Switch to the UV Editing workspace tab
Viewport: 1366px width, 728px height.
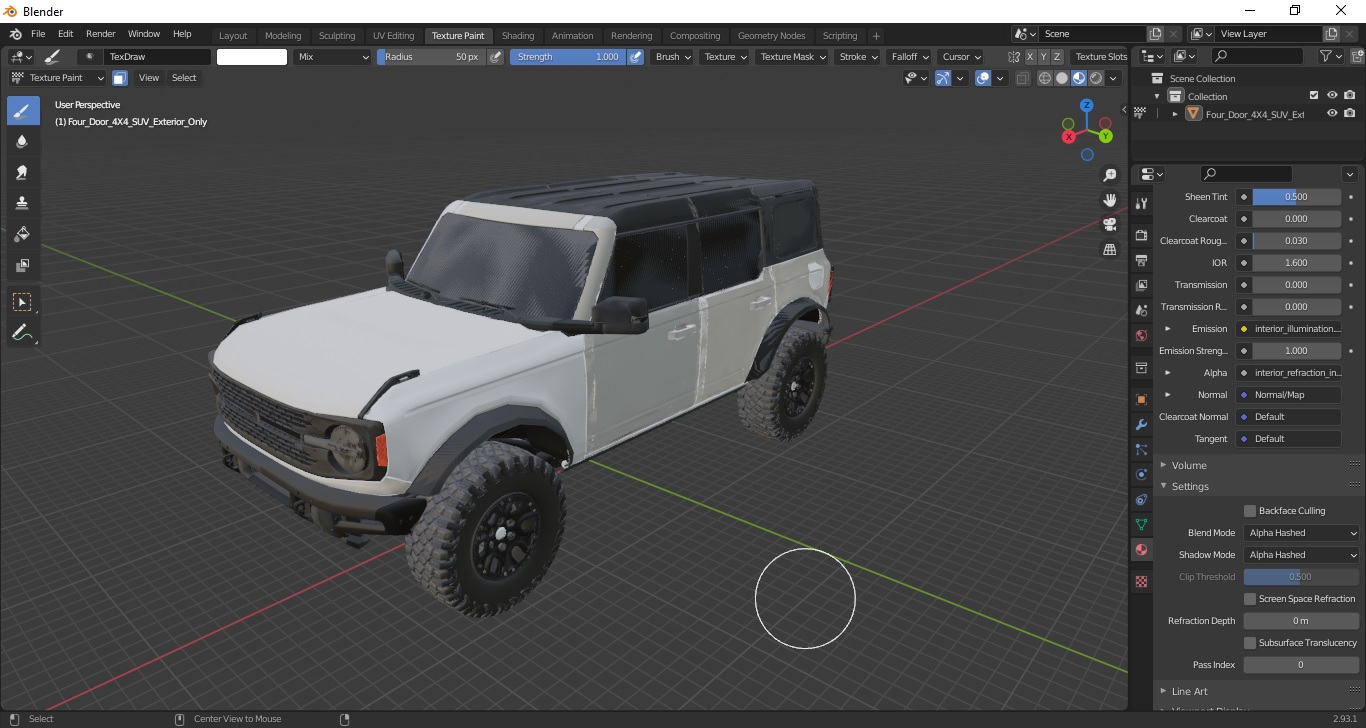(x=393, y=36)
